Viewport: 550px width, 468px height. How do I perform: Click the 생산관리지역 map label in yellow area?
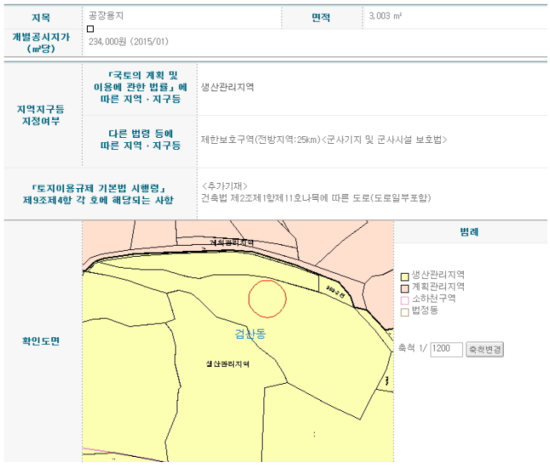(x=227, y=364)
